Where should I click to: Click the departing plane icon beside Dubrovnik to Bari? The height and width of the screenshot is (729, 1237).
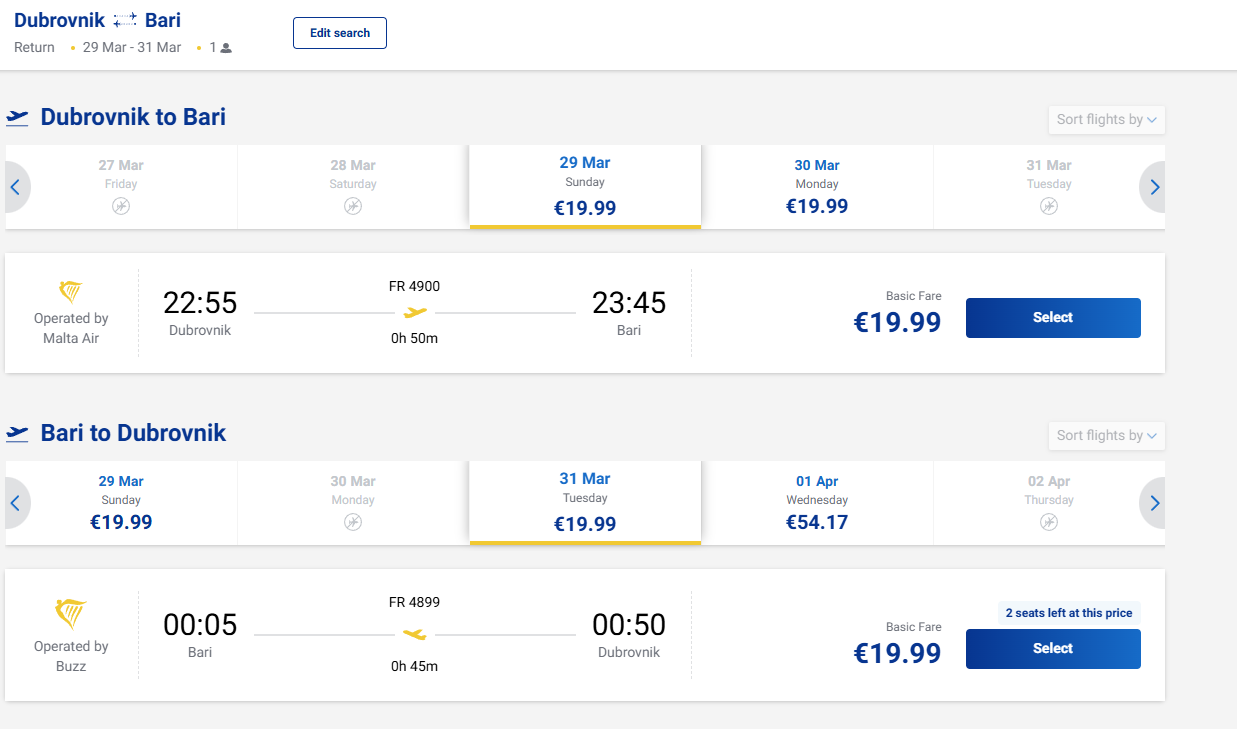pos(17,118)
